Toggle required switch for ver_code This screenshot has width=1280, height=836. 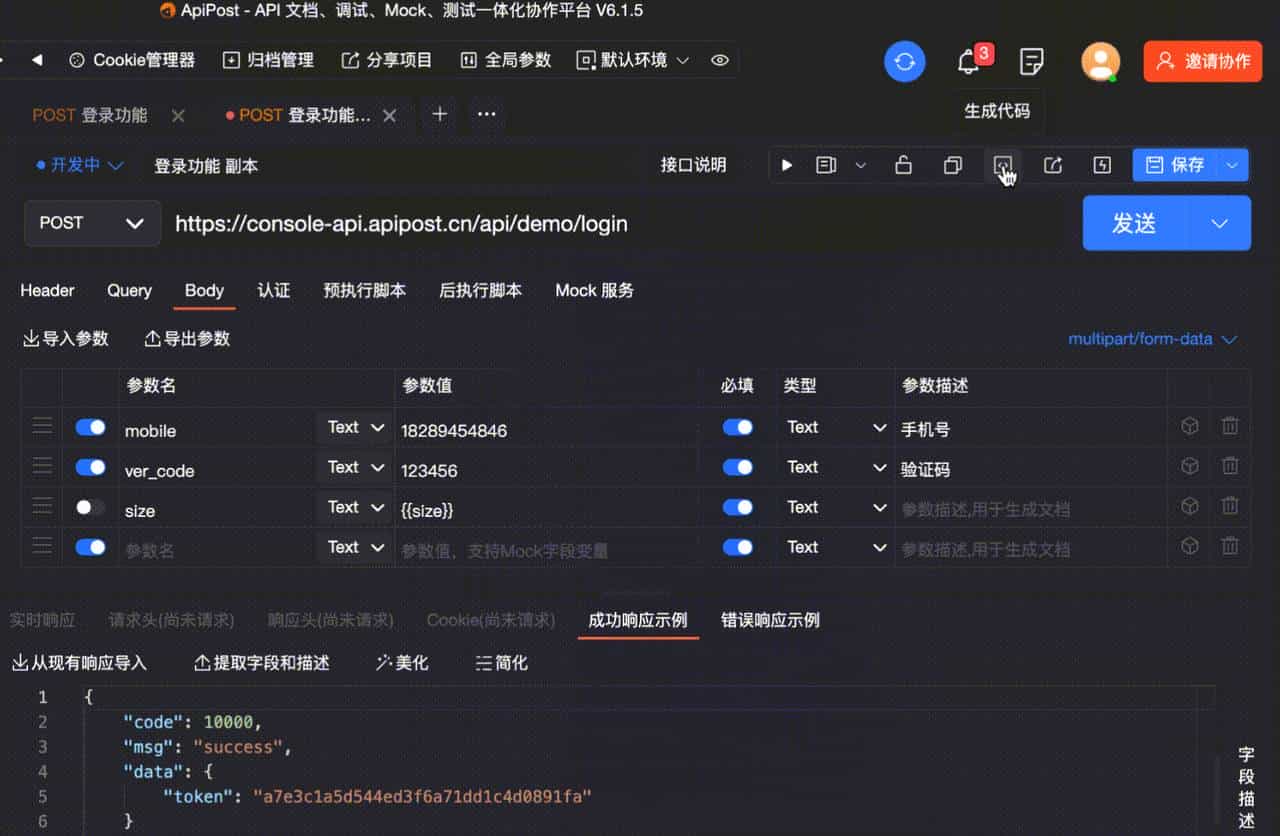(737, 466)
